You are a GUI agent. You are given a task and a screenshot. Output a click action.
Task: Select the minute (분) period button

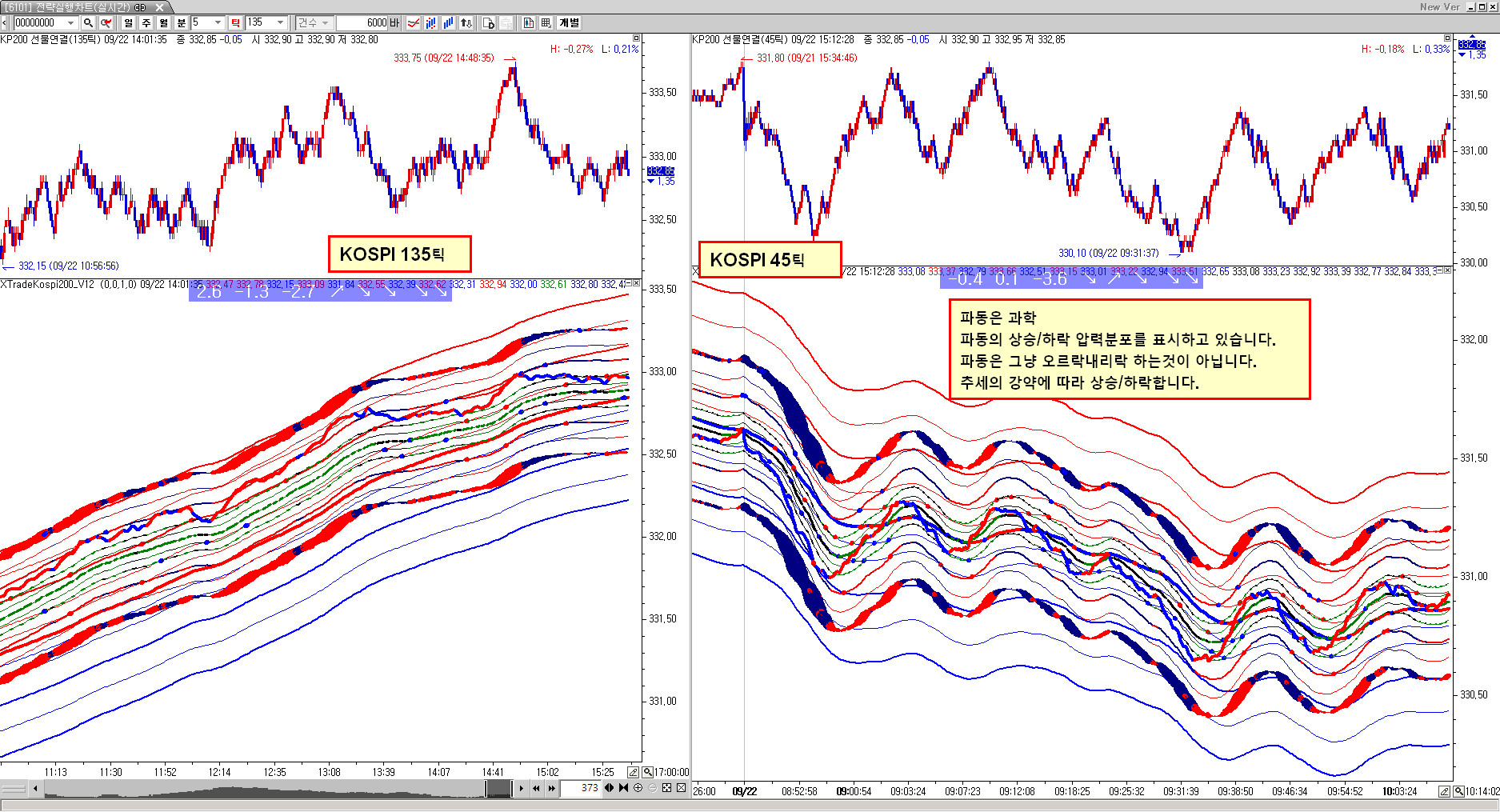182,23
